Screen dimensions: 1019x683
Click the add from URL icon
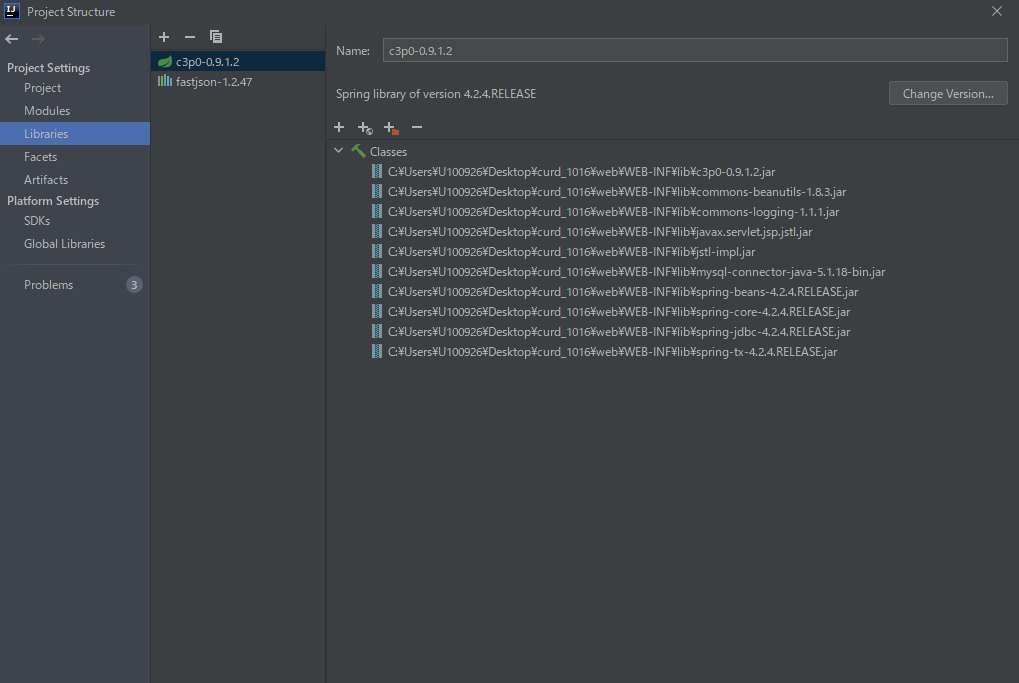(x=365, y=128)
